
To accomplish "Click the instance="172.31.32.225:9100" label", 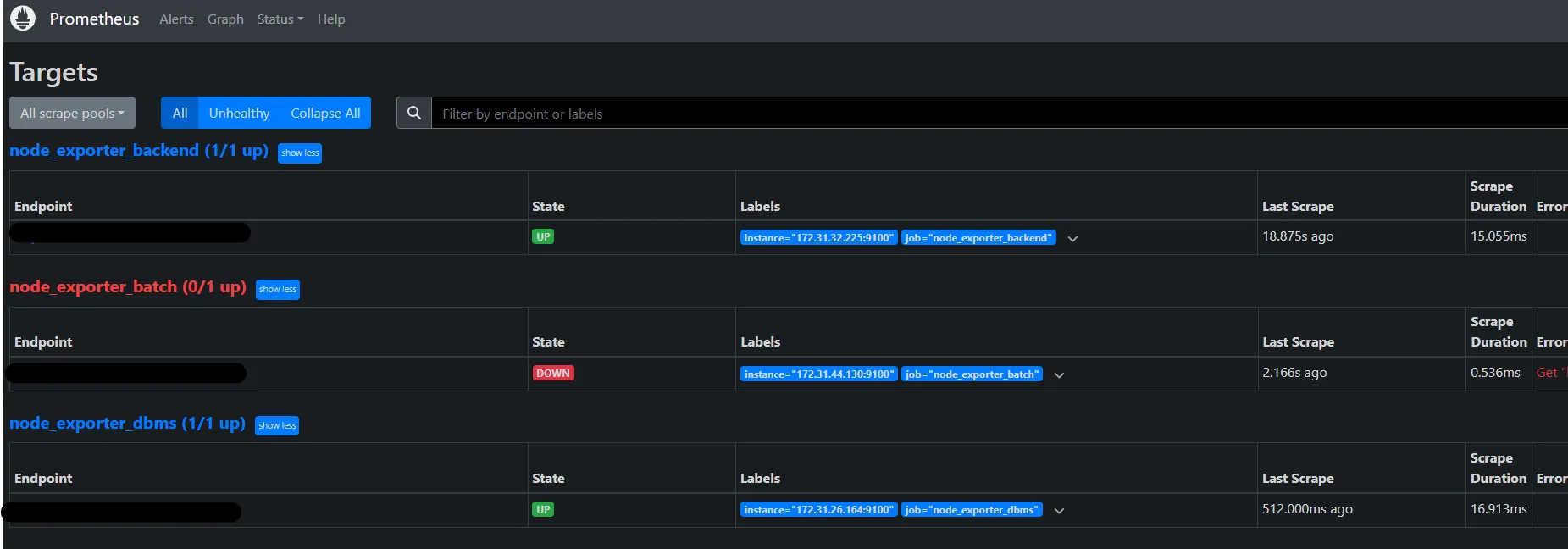I will tap(818, 238).
